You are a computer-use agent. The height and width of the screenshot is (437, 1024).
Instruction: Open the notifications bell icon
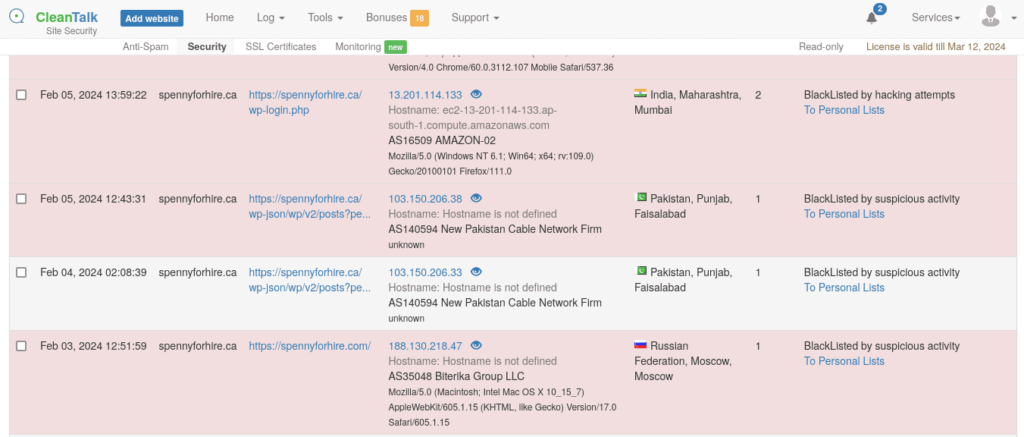coord(871,18)
